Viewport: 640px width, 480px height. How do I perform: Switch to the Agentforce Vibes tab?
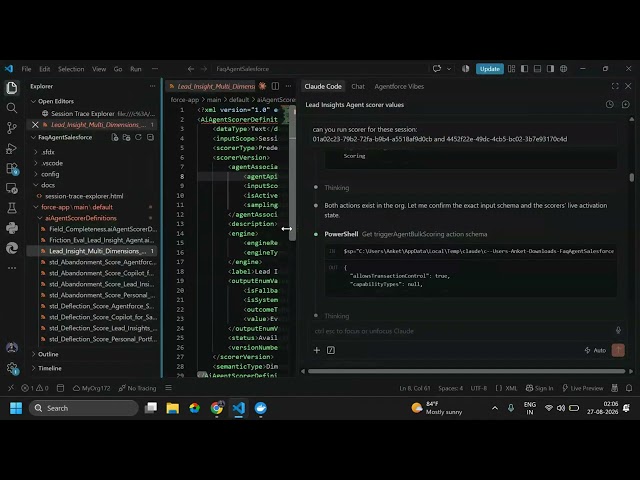[x=399, y=87]
